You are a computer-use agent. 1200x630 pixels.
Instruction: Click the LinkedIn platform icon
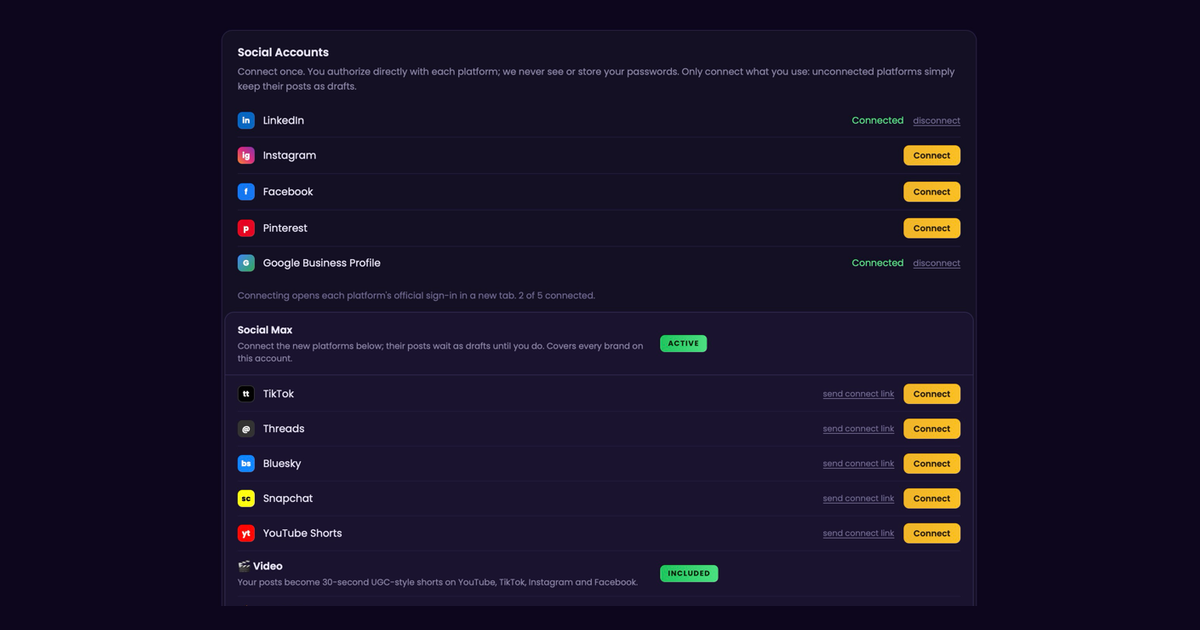point(246,120)
